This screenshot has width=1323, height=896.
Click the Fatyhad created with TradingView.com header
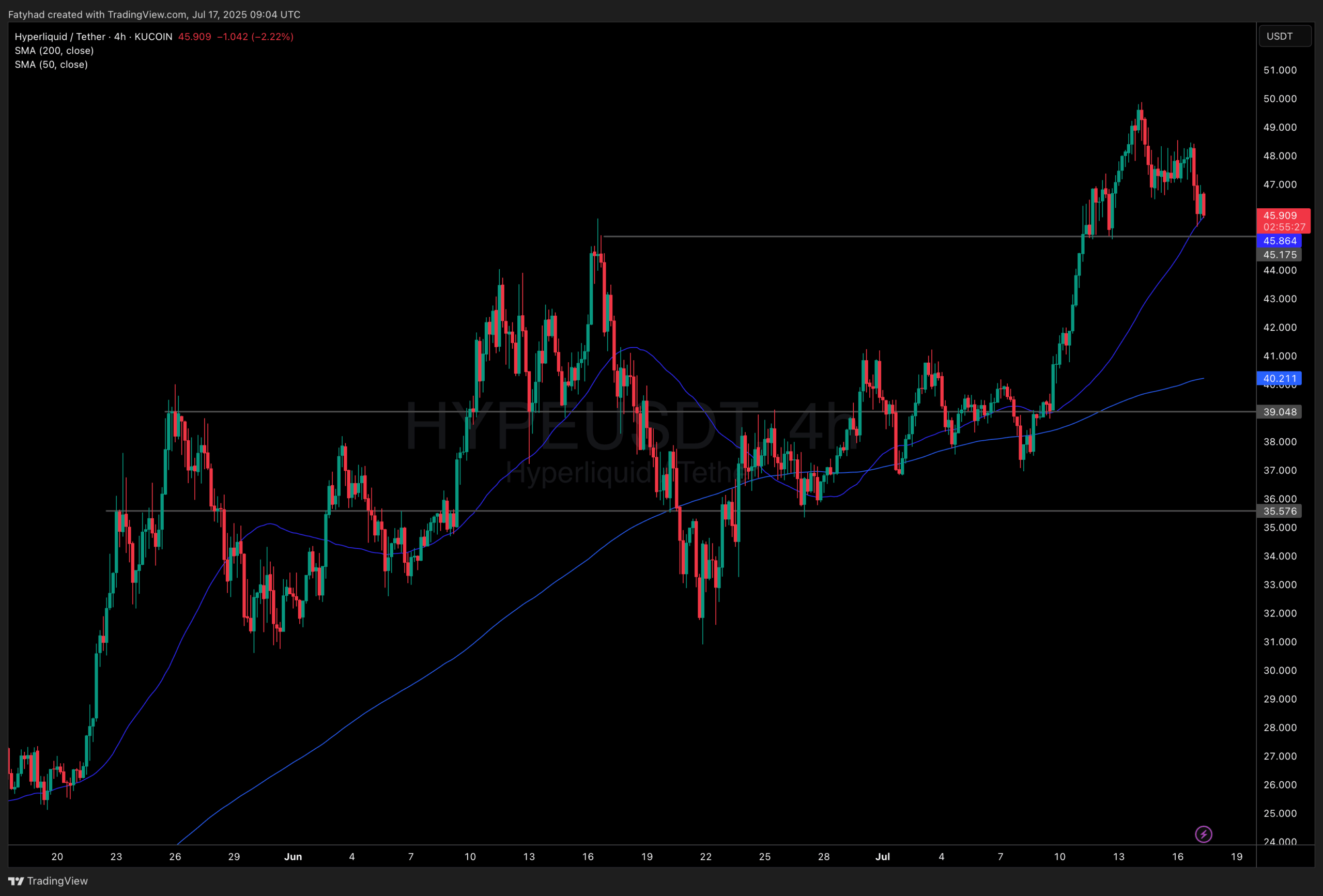[153, 14]
